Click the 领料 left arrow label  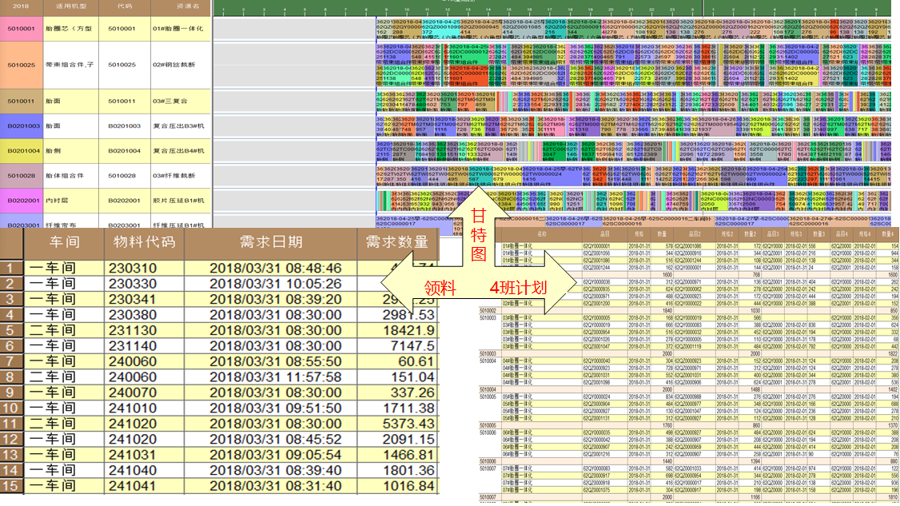coord(438,287)
